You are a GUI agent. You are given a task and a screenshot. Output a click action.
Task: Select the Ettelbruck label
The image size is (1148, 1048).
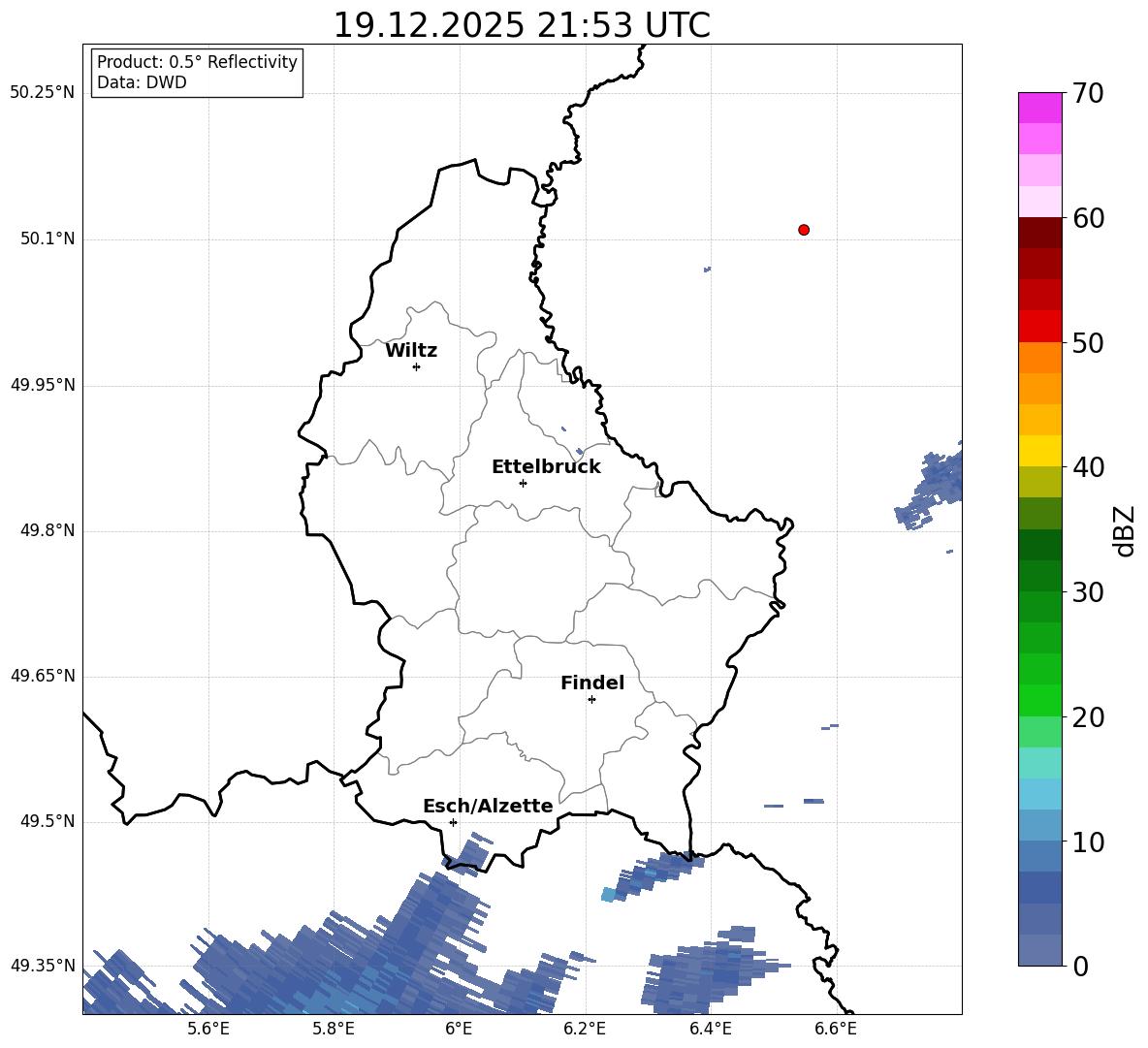coord(546,467)
